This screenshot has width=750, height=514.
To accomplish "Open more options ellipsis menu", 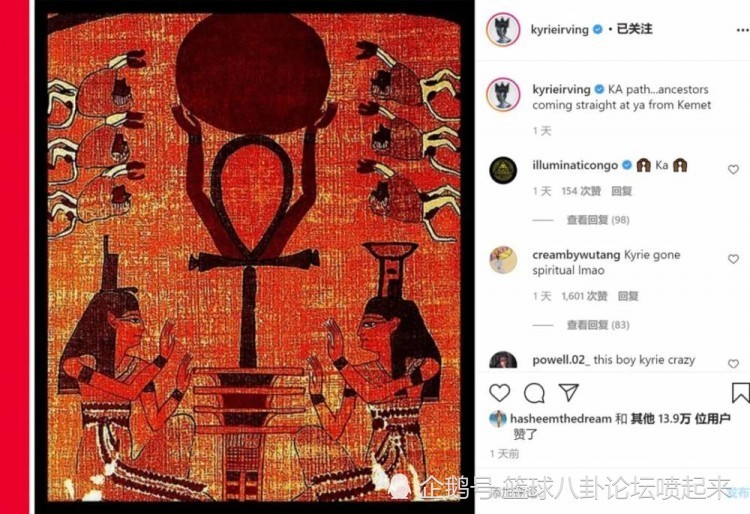I will point(741,30).
